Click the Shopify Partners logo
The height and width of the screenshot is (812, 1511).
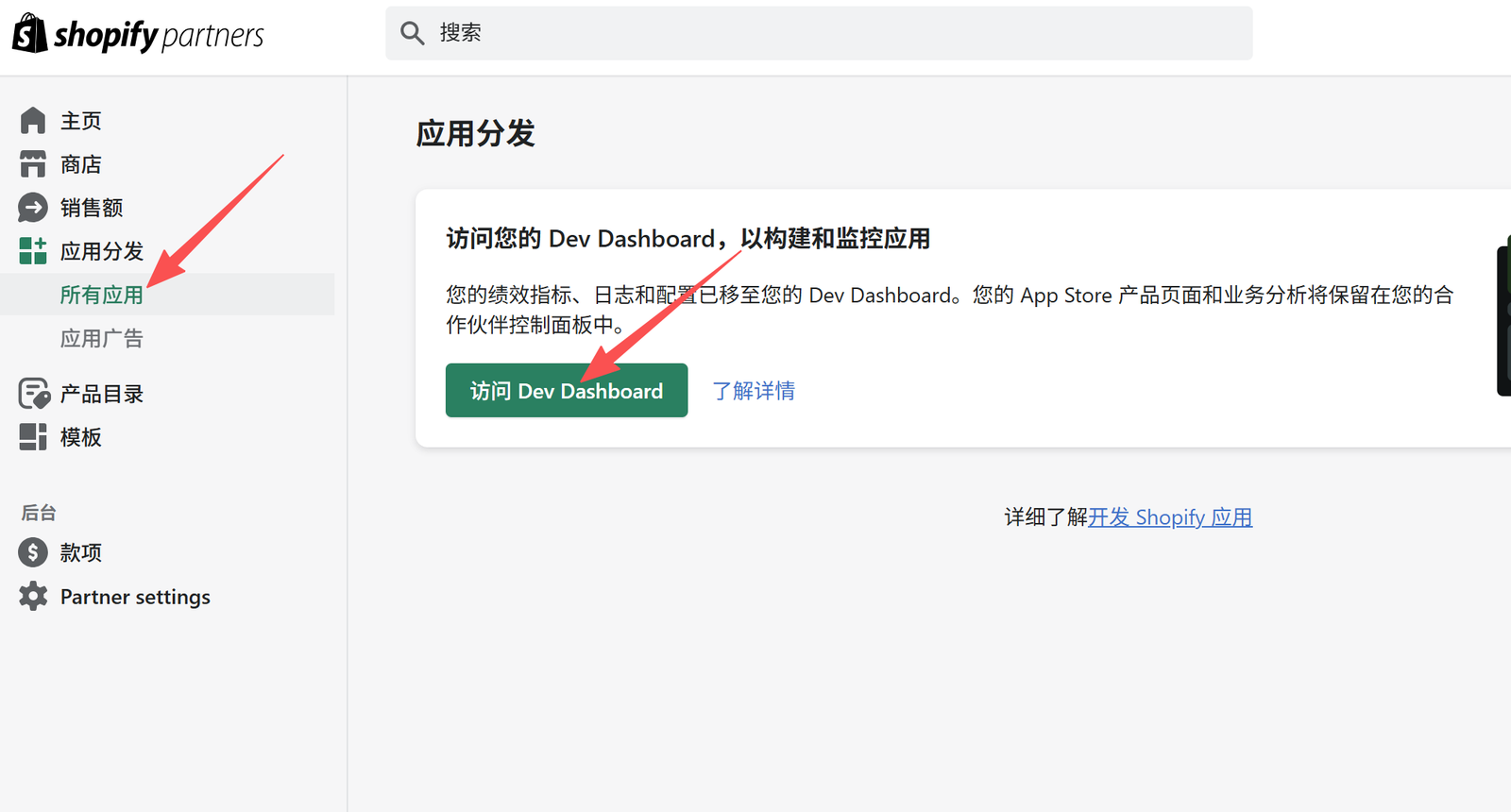tap(138, 34)
